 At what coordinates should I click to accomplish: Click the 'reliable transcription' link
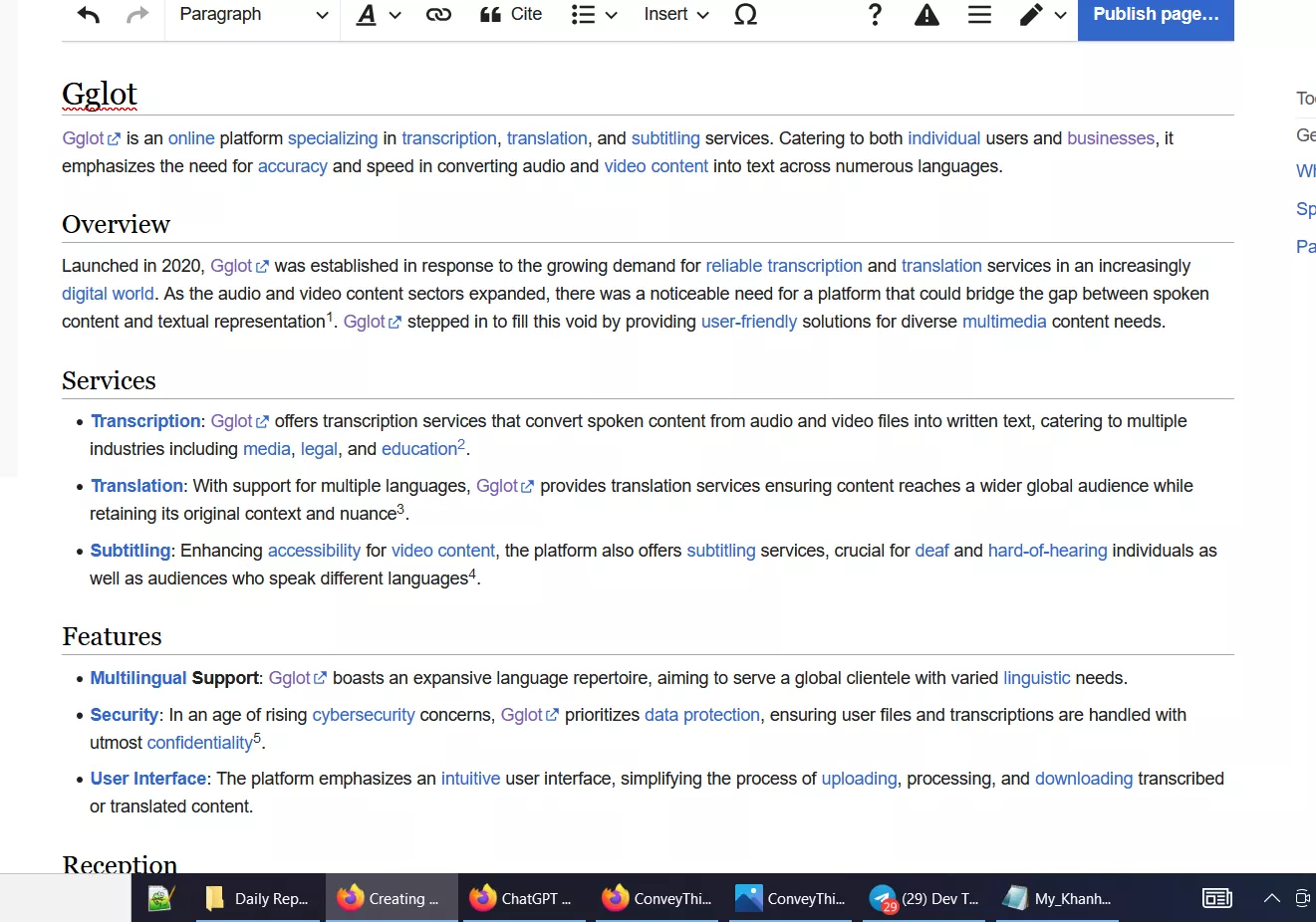pos(784,266)
